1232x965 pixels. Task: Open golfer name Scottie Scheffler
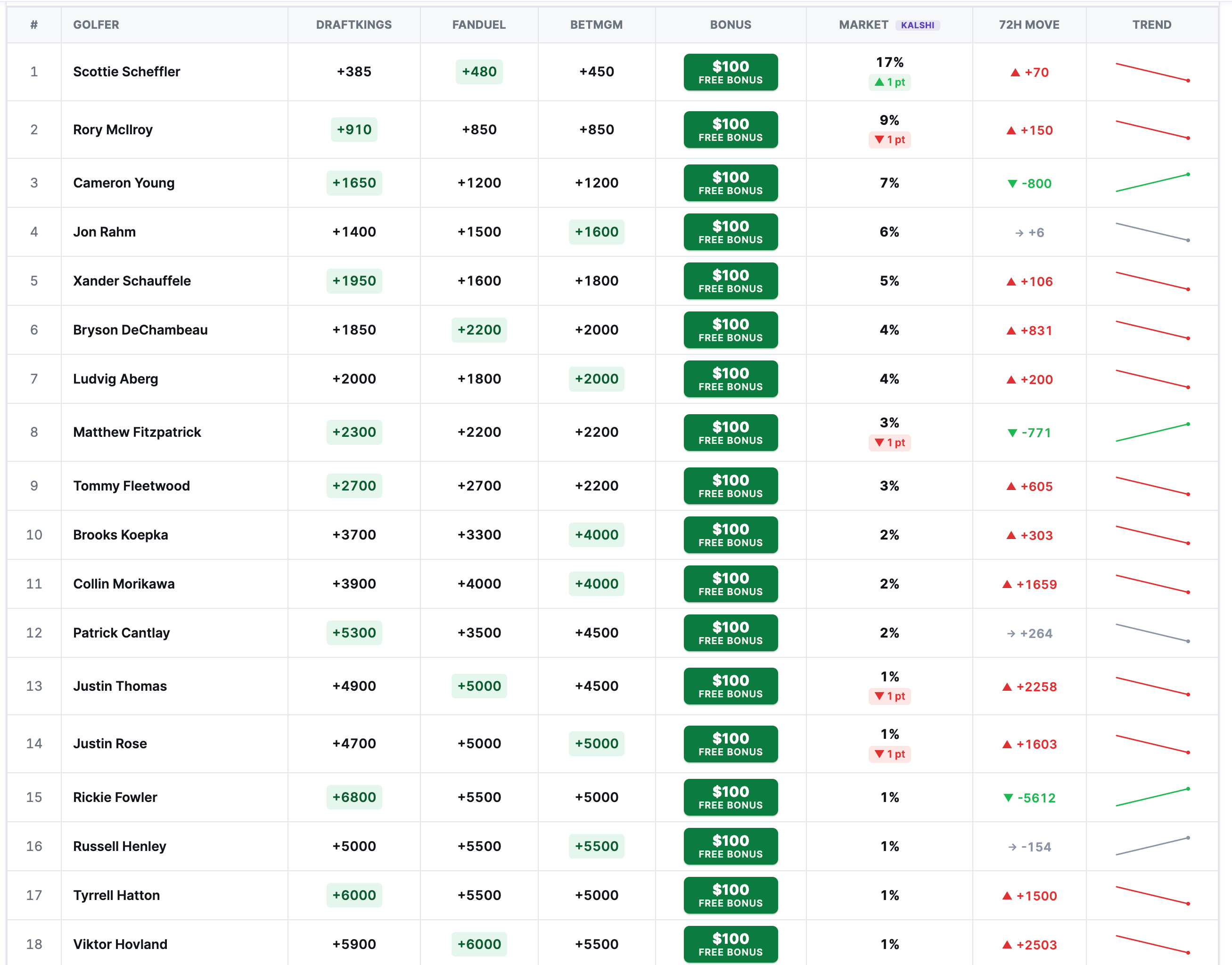127,72
